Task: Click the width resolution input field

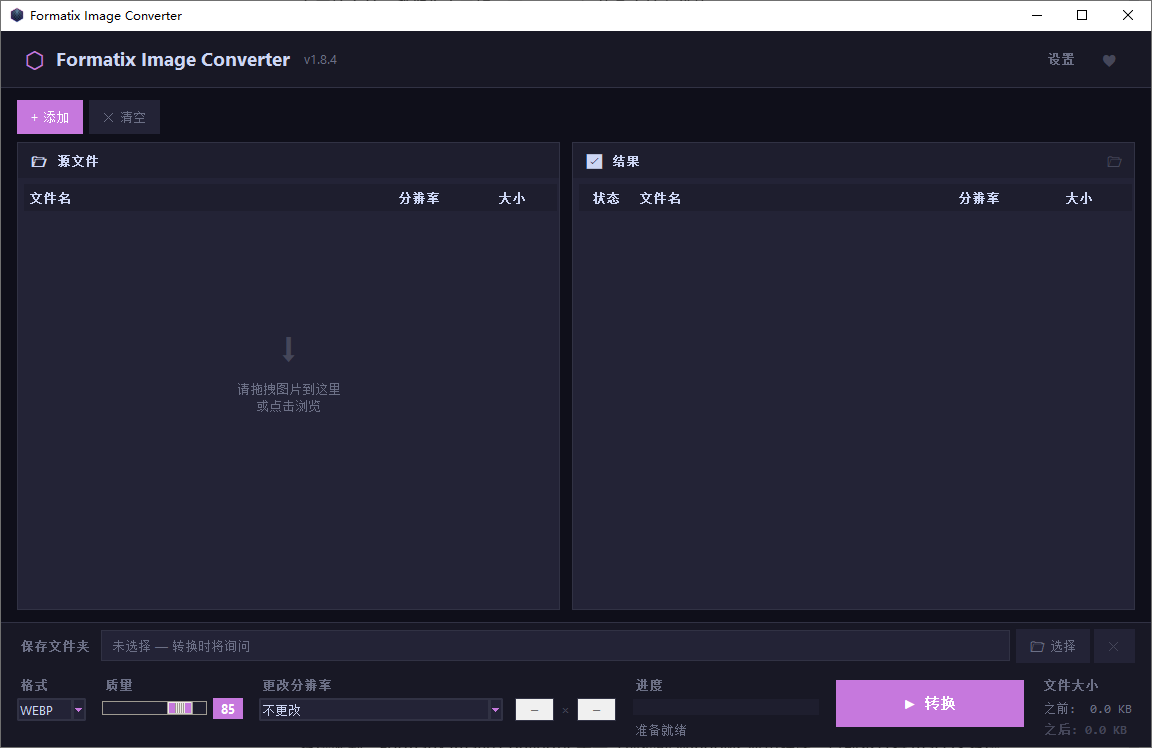Action: (x=534, y=710)
